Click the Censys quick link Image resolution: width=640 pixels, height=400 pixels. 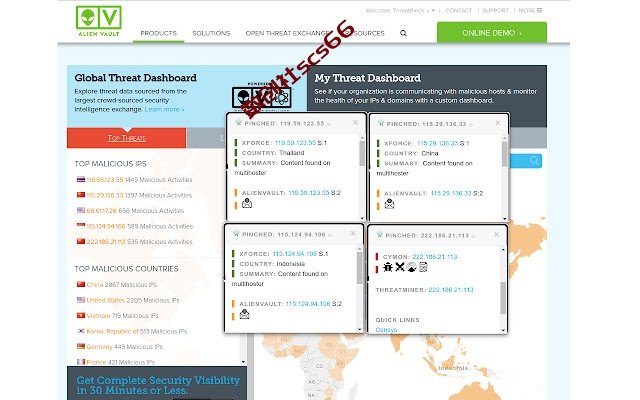(x=386, y=329)
